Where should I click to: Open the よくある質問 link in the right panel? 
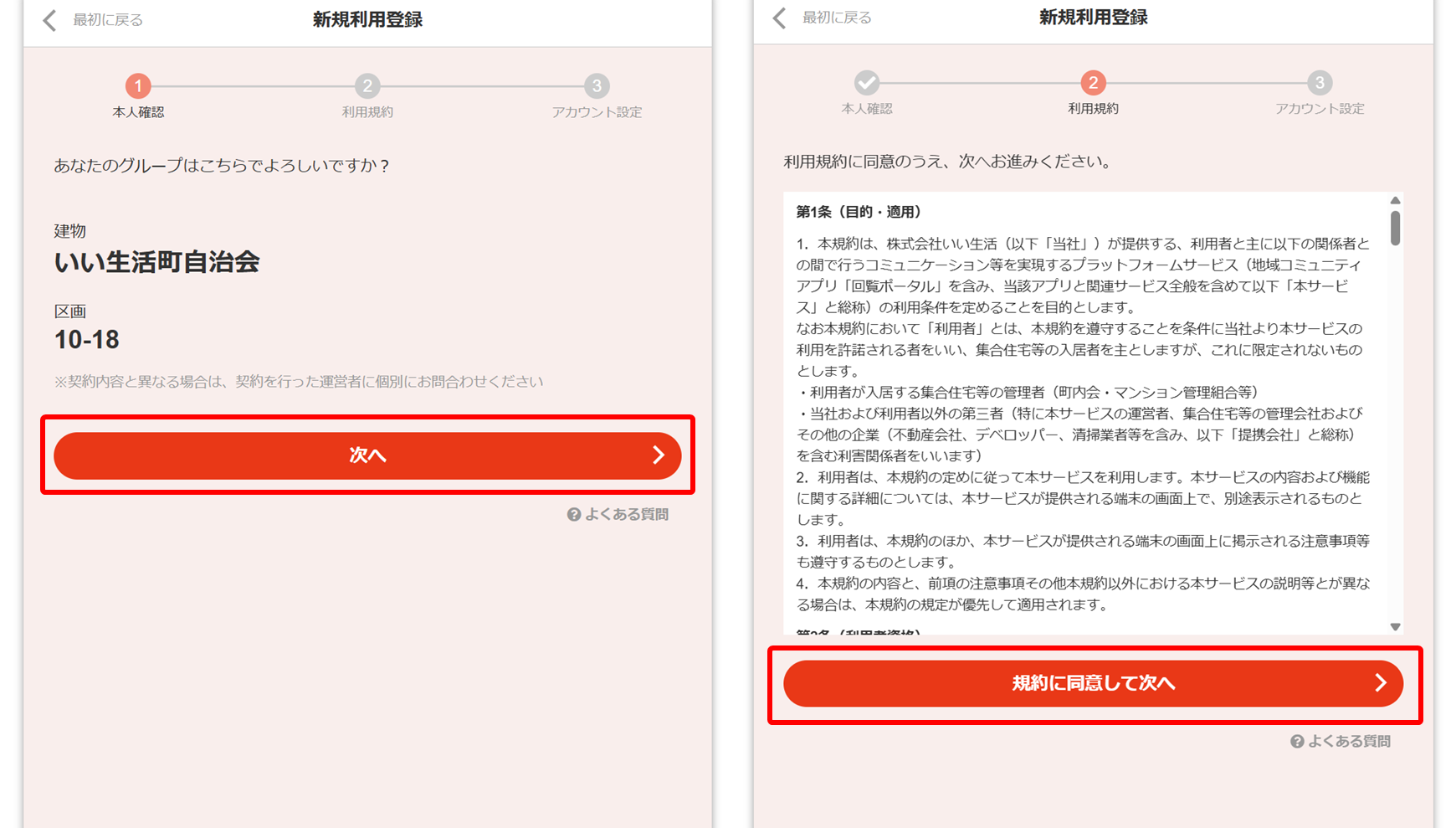(1341, 742)
